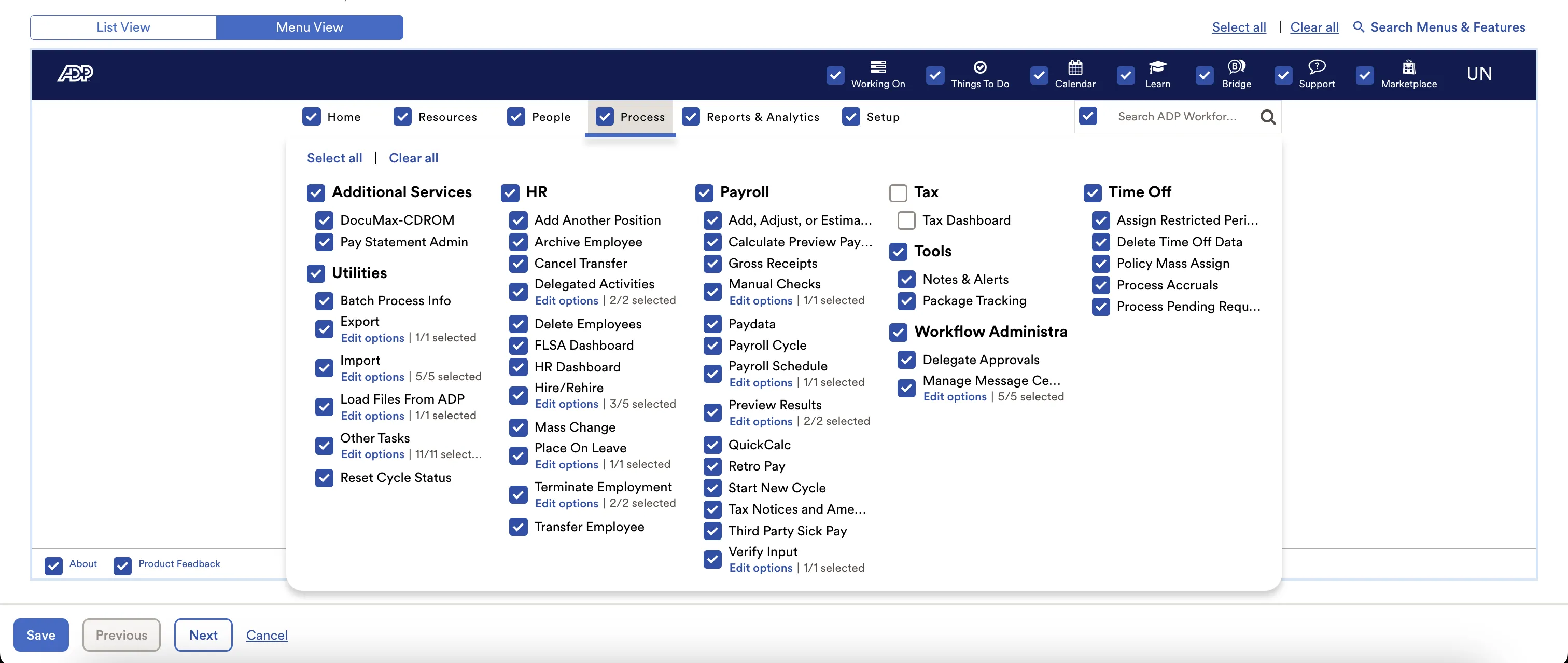Click the ADP logo
Image resolution: width=1568 pixels, height=663 pixels.
tap(75, 74)
